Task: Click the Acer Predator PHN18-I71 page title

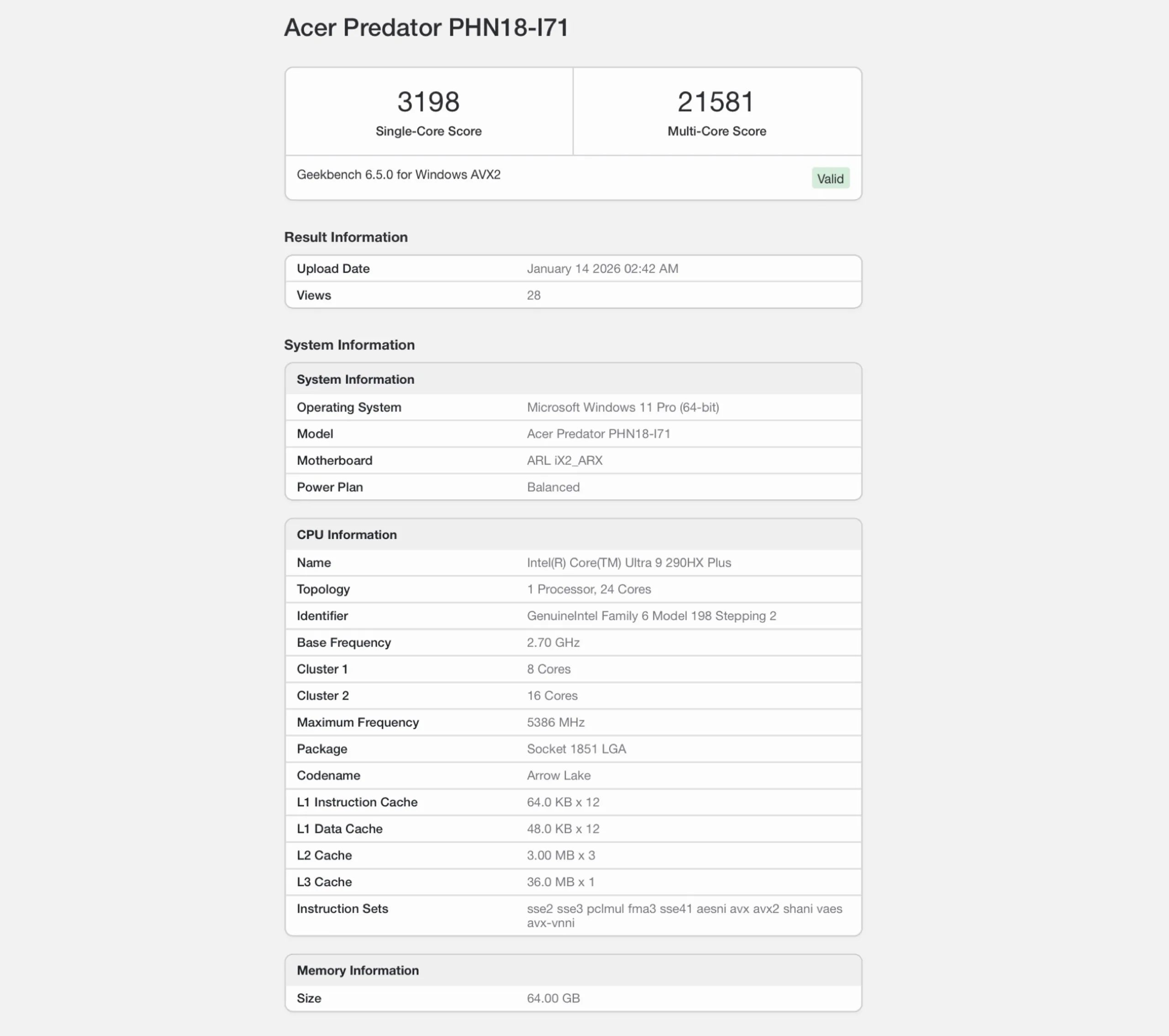Action: tap(426, 27)
